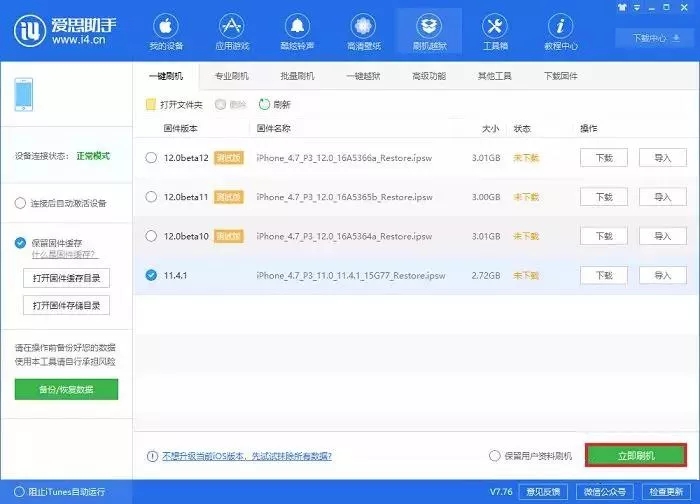Open the 不想升级当前iOS版本 help link
The width and height of the screenshot is (700, 504).
(x=246, y=456)
